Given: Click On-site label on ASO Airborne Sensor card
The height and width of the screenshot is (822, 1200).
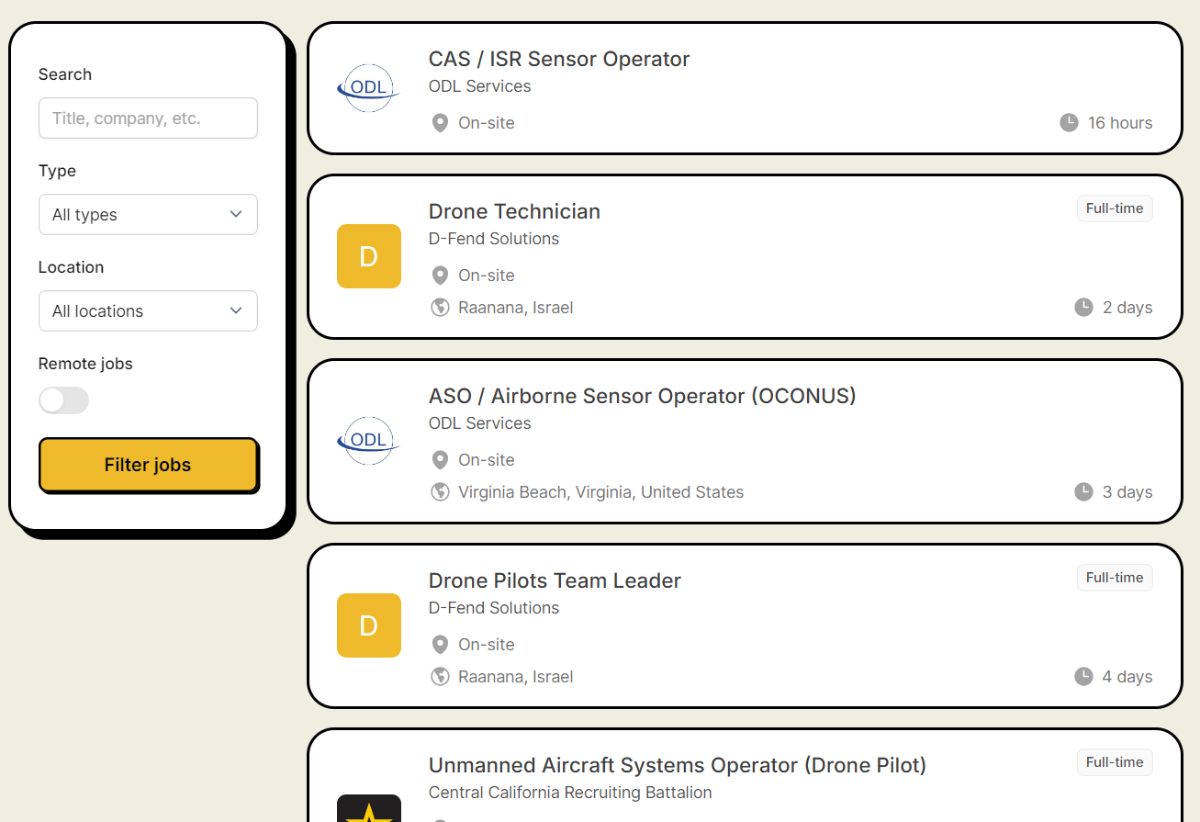Looking at the screenshot, I should click(486, 460).
